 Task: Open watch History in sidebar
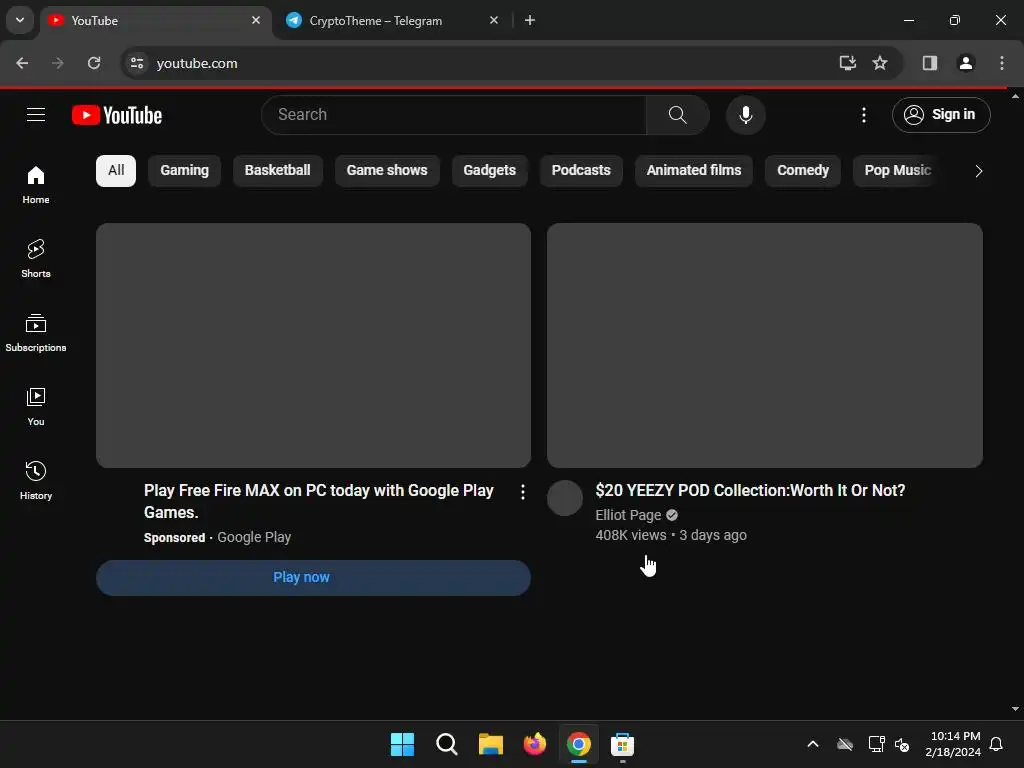(36, 480)
